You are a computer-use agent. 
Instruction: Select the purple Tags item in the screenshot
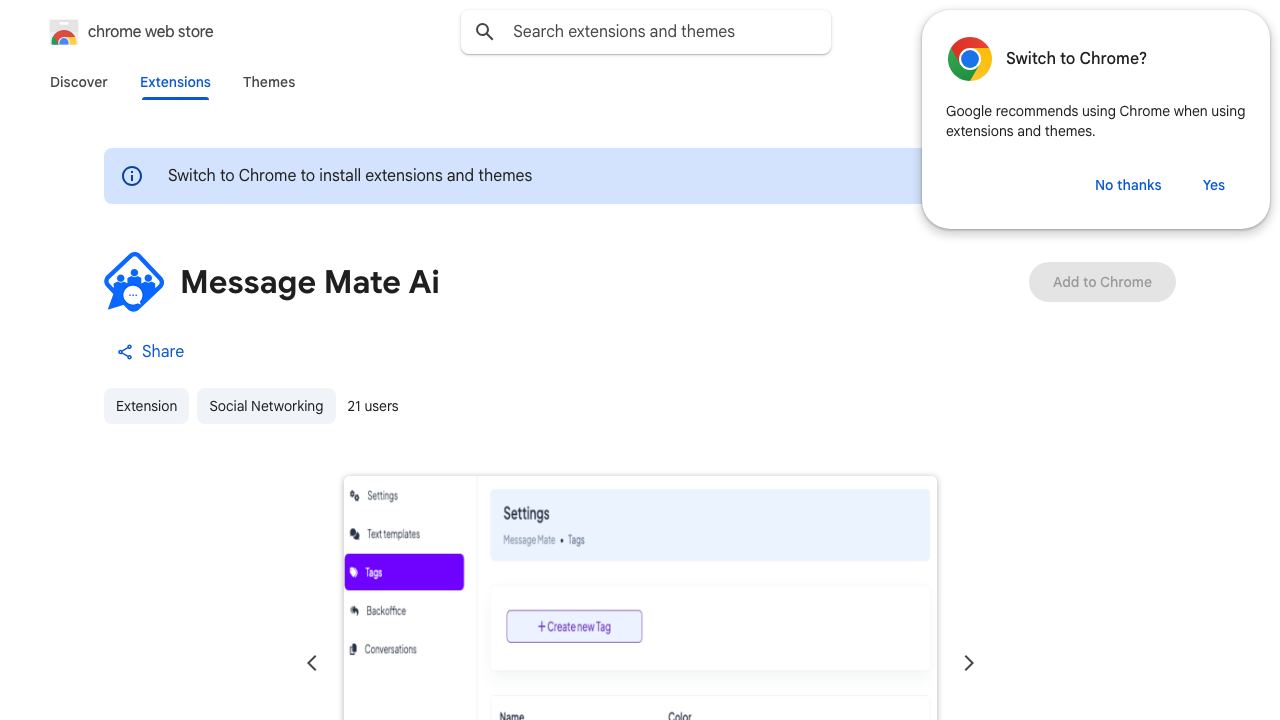404,572
